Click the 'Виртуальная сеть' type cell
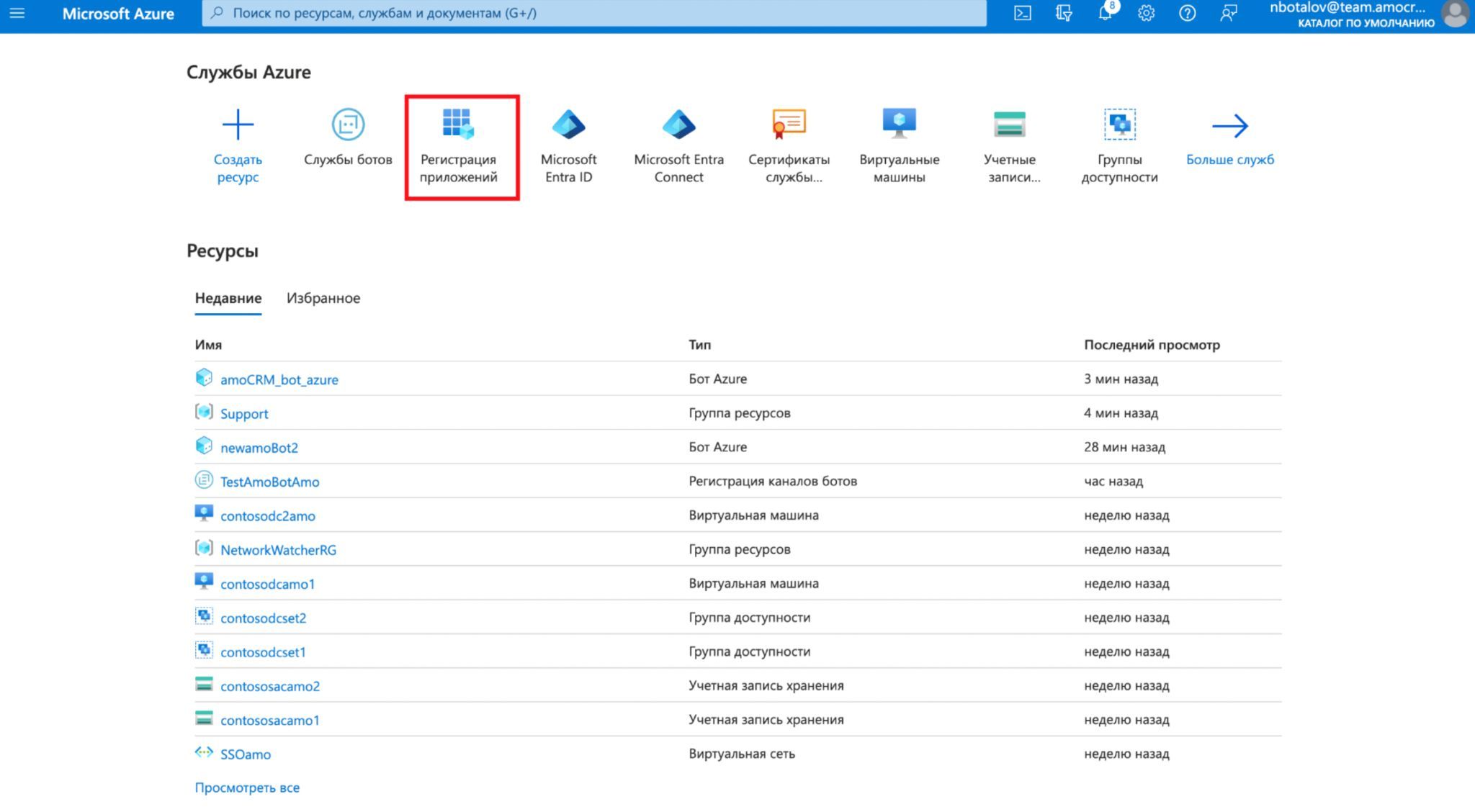 pos(742,754)
